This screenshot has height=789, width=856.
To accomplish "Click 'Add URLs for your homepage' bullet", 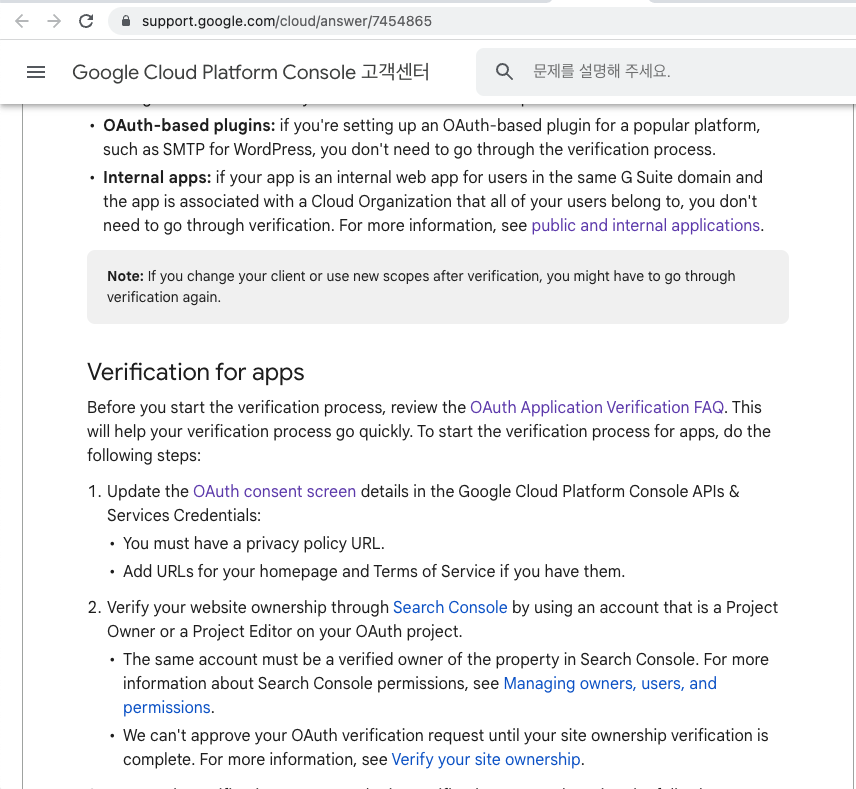I will (x=374, y=571).
